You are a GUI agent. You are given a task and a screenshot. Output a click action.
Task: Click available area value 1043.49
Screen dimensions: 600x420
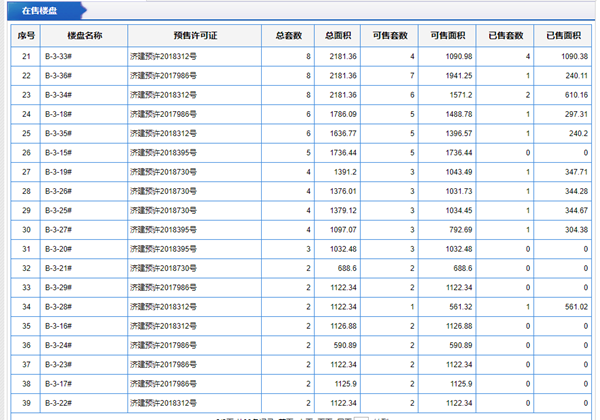(x=459, y=172)
